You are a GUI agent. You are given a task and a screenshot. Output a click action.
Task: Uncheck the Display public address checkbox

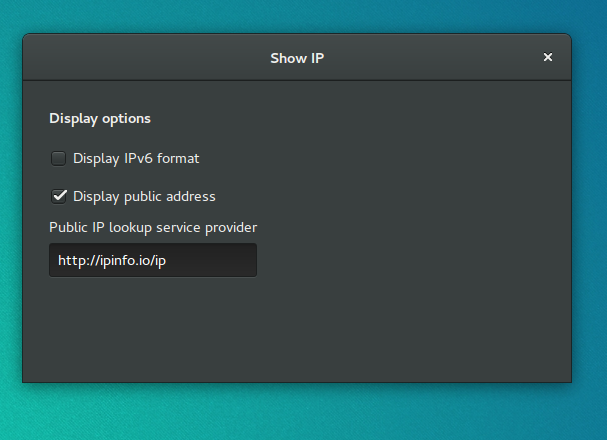(x=59, y=196)
